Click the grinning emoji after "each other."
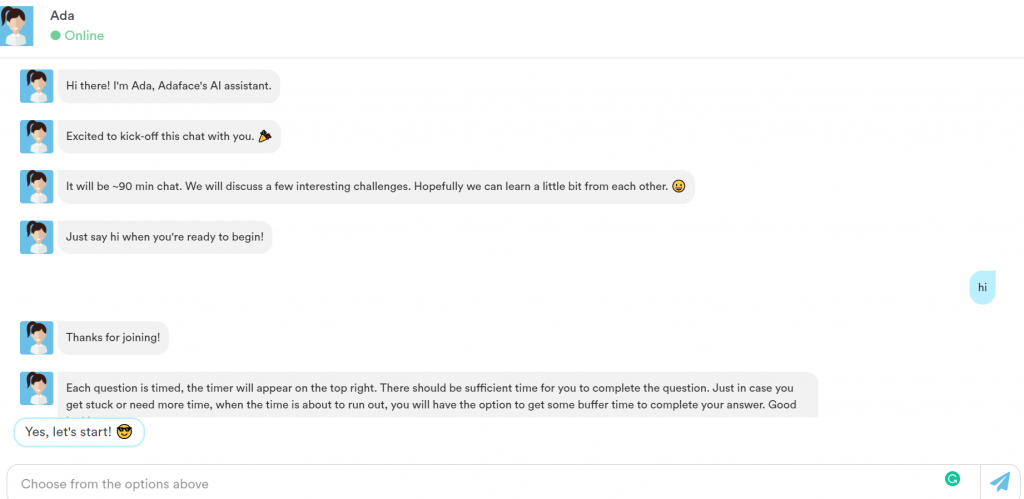1024x499 pixels. (678, 186)
